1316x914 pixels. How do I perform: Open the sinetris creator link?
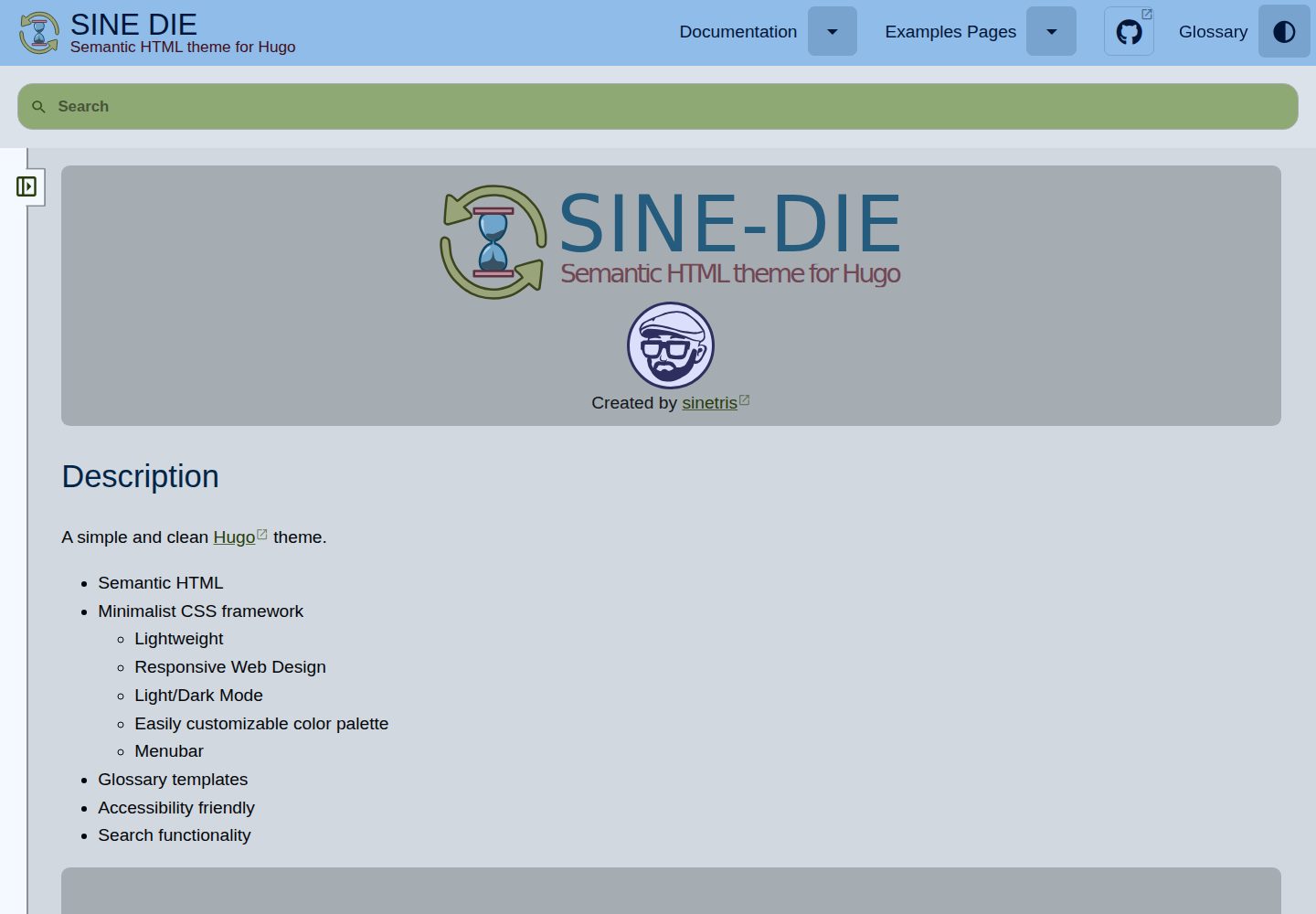coord(709,403)
